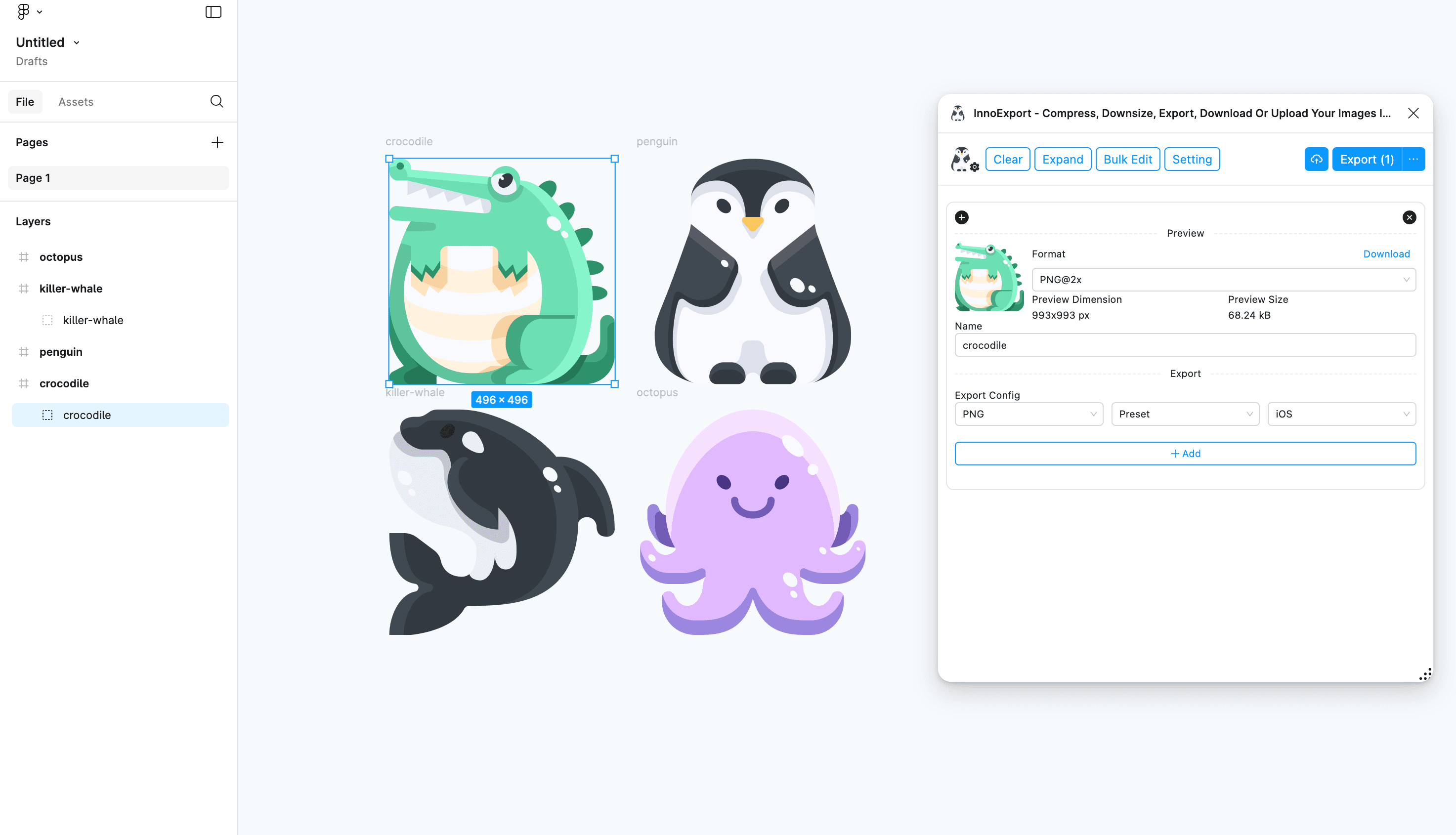Open the PNG export config dropdown
The image size is (1456, 835).
click(x=1028, y=414)
